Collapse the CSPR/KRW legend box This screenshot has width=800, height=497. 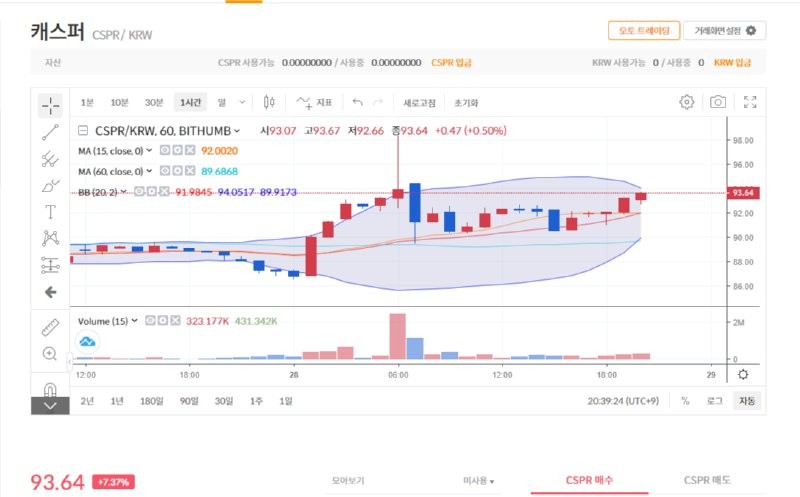[83, 131]
